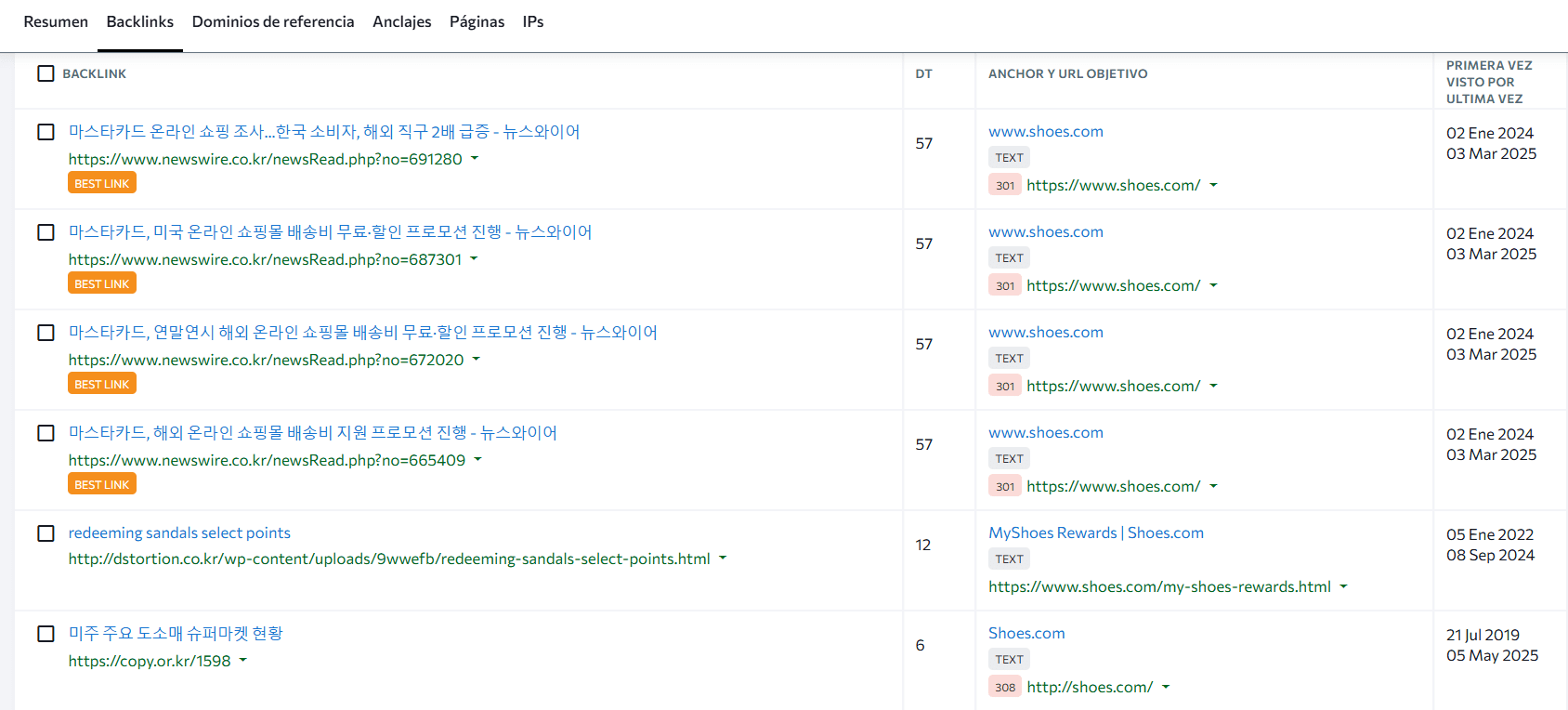Click www.shoes.com anchor in the no=672020 row
Screen dimensions: 1568x710
(x=1046, y=333)
